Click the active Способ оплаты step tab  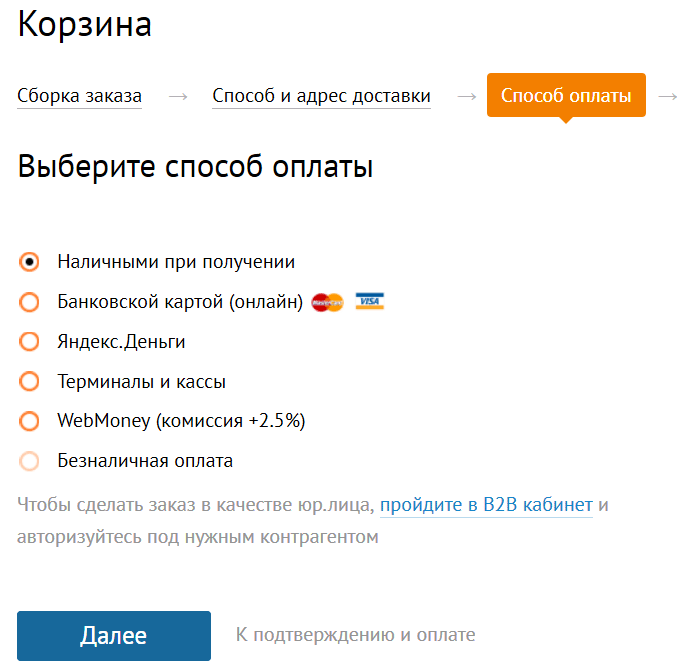(566, 95)
